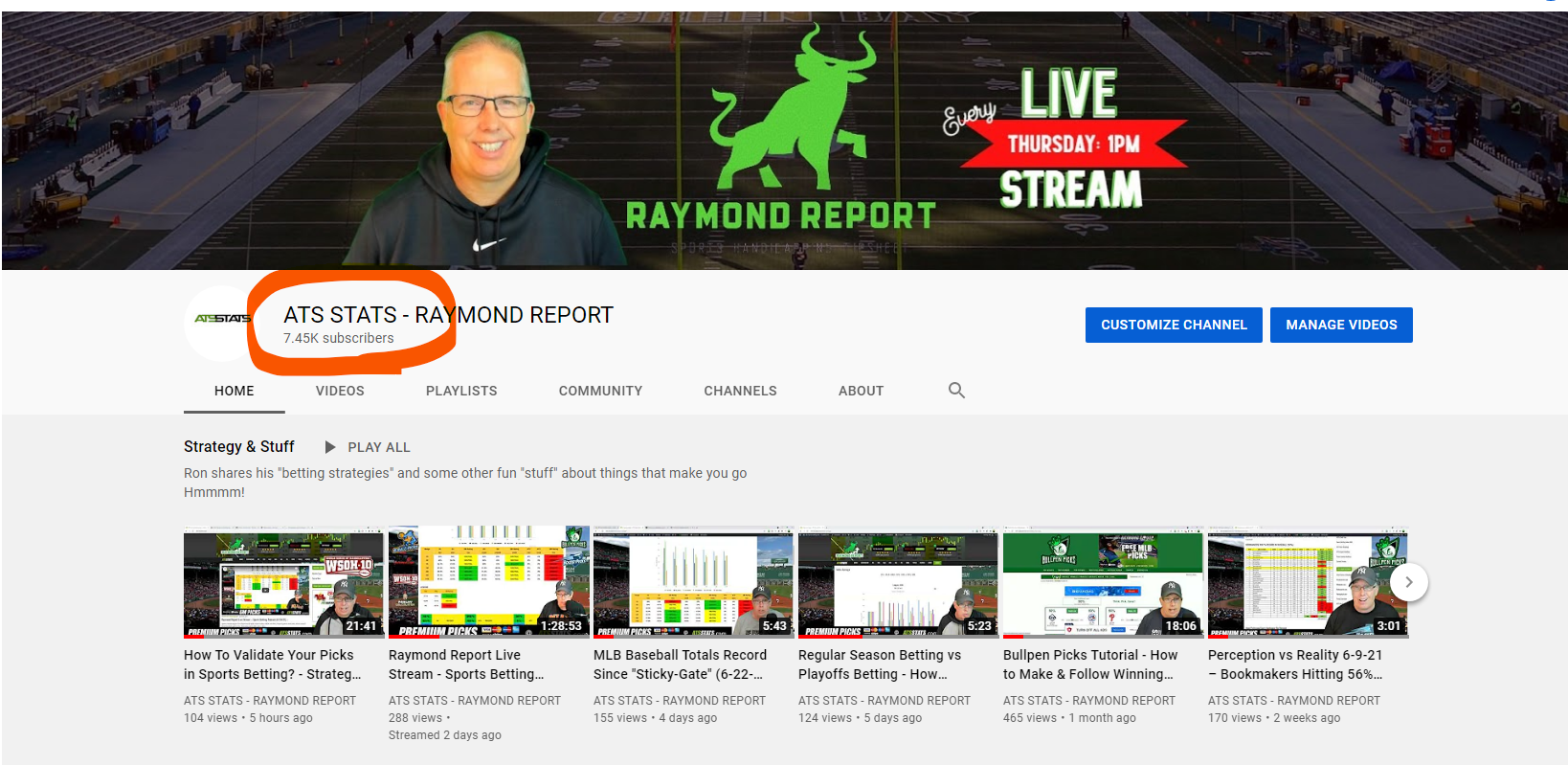Click the 'ATS STATS - RAYMOND REPORT' channel heading
This screenshot has width=1568, height=765.
tap(448, 315)
